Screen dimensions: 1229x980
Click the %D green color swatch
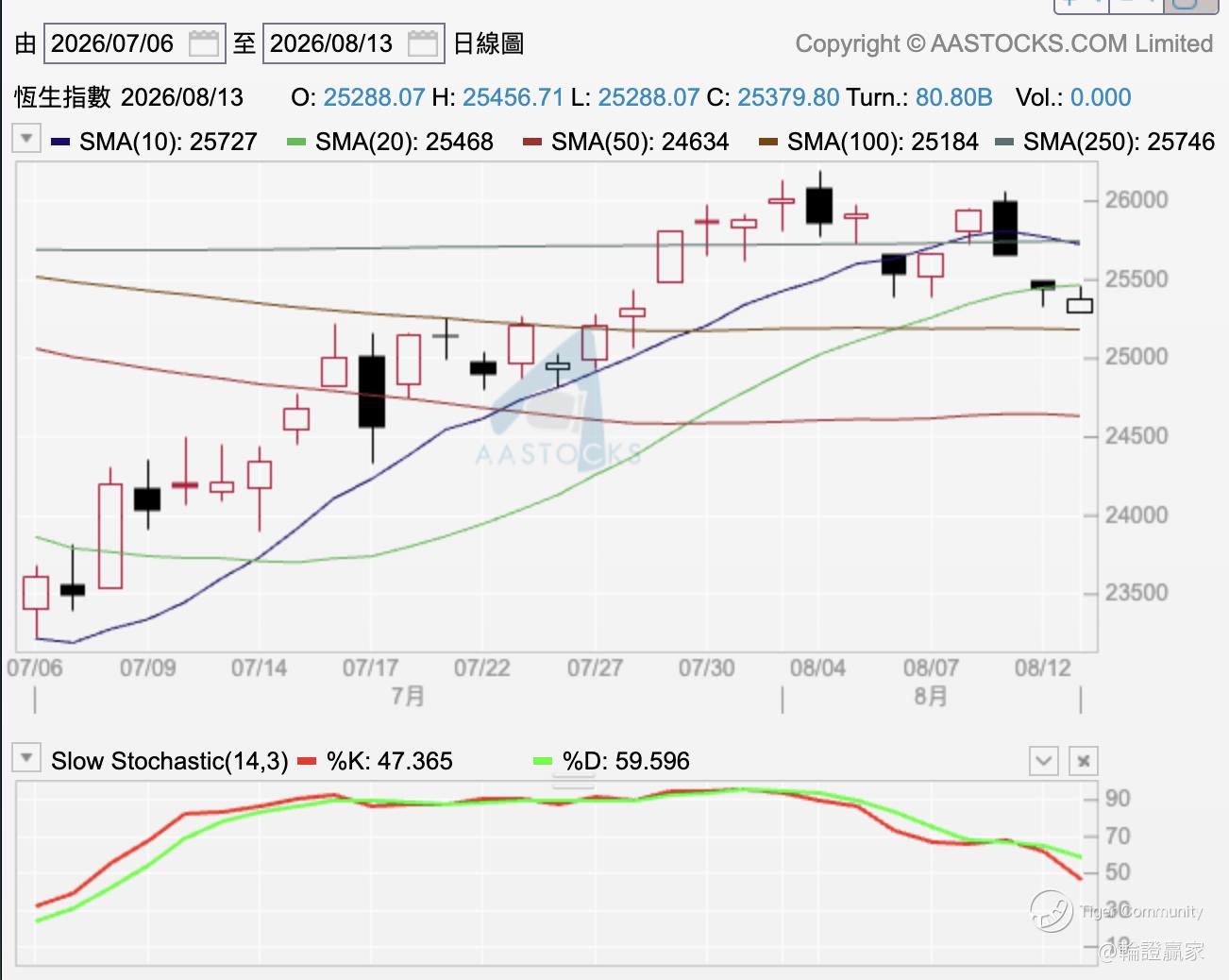(x=543, y=761)
